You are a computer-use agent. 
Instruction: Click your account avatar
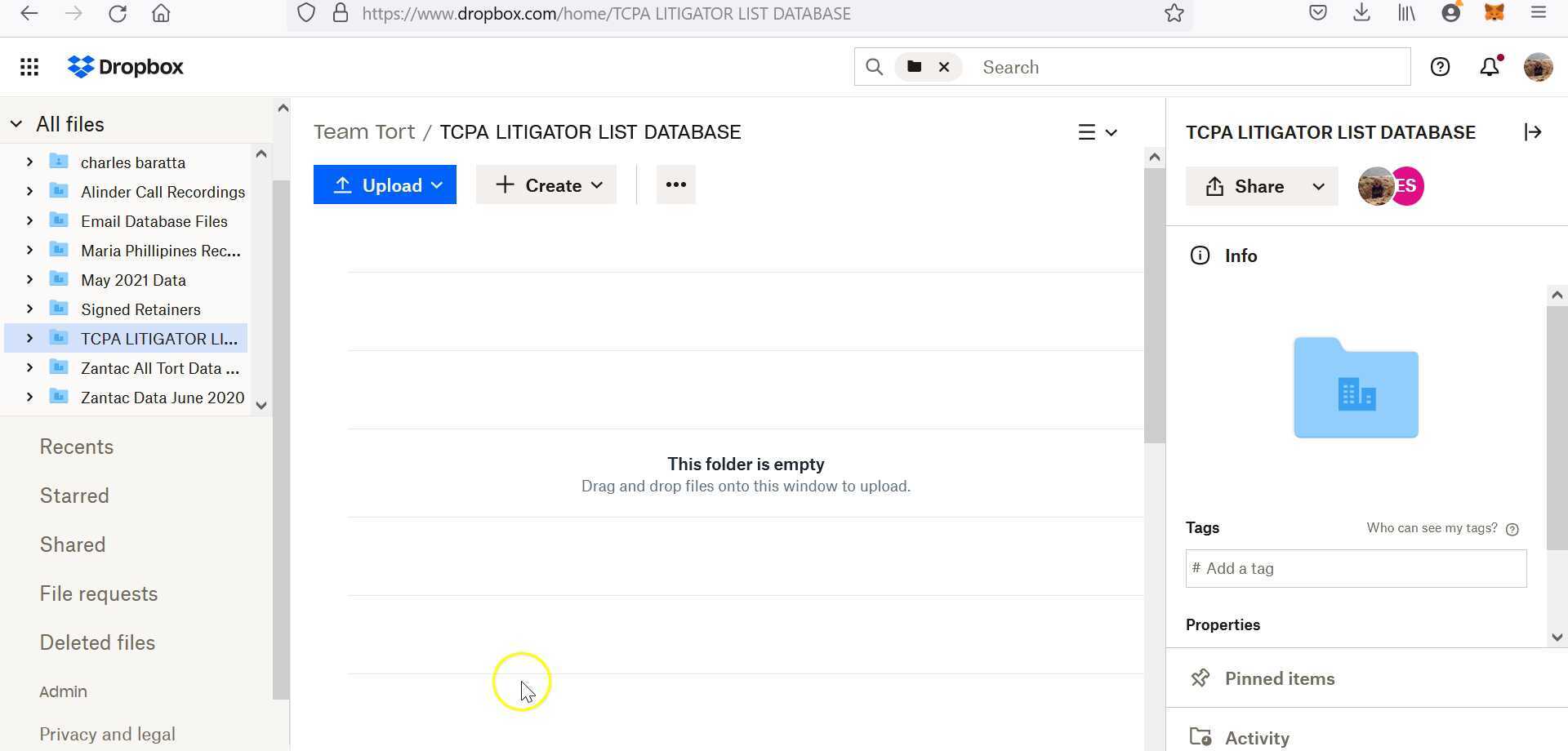[x=1539, y=67]
